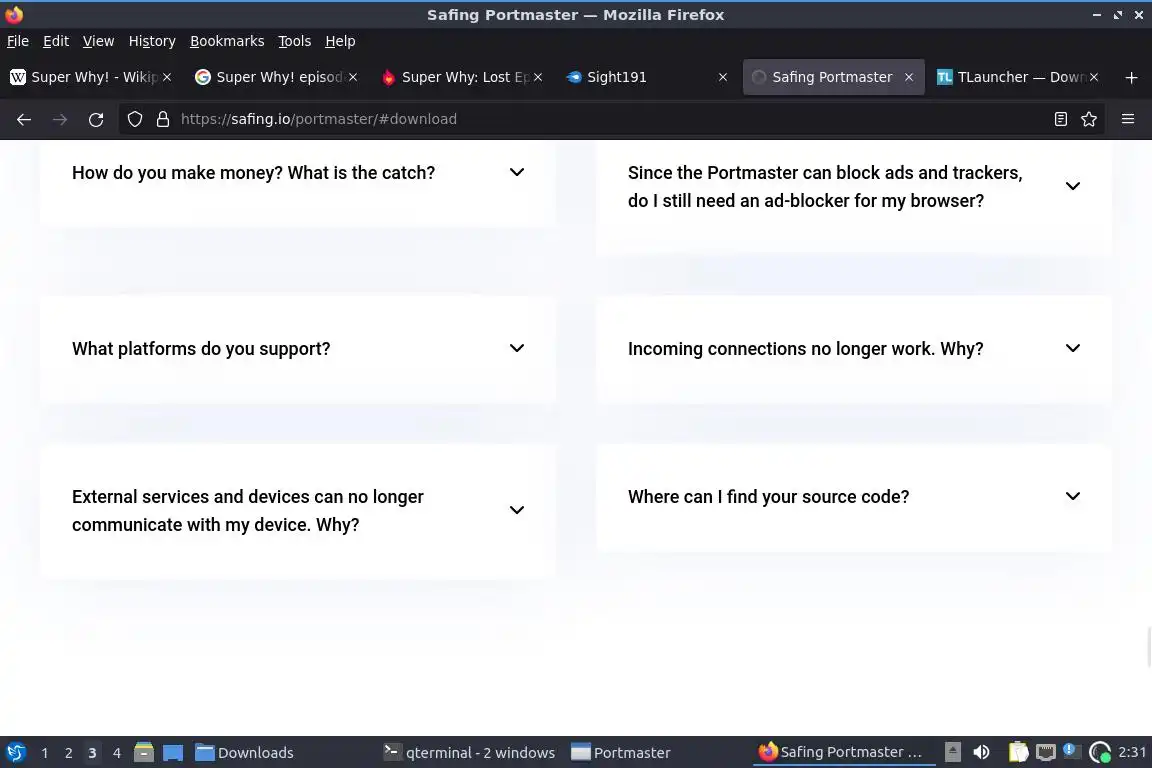Open the removable media eject tray icon

(x=952, y=752)
